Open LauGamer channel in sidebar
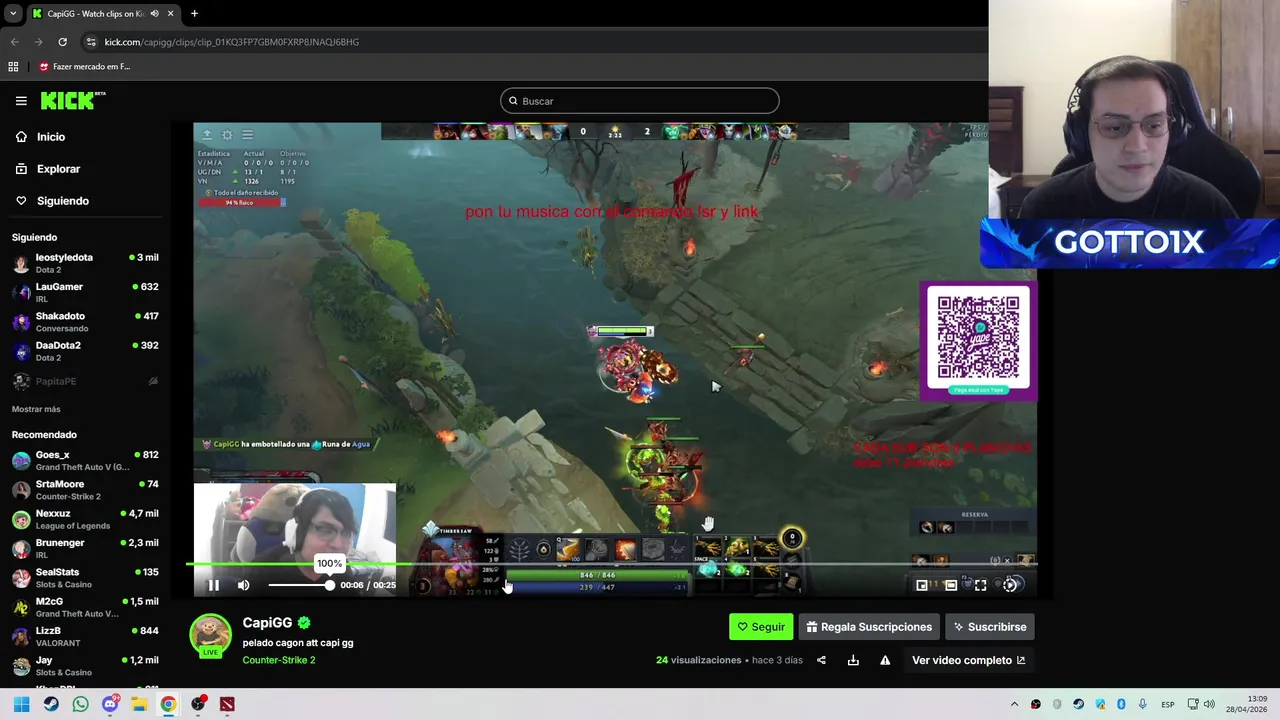 85,292
